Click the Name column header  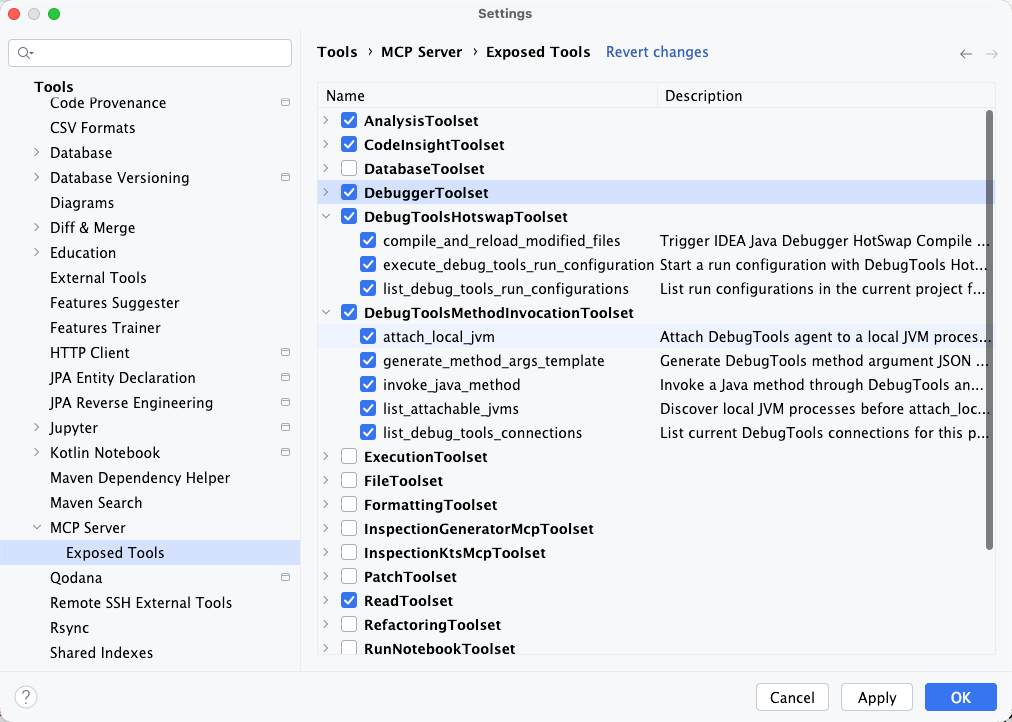click(x=487, y=95)
